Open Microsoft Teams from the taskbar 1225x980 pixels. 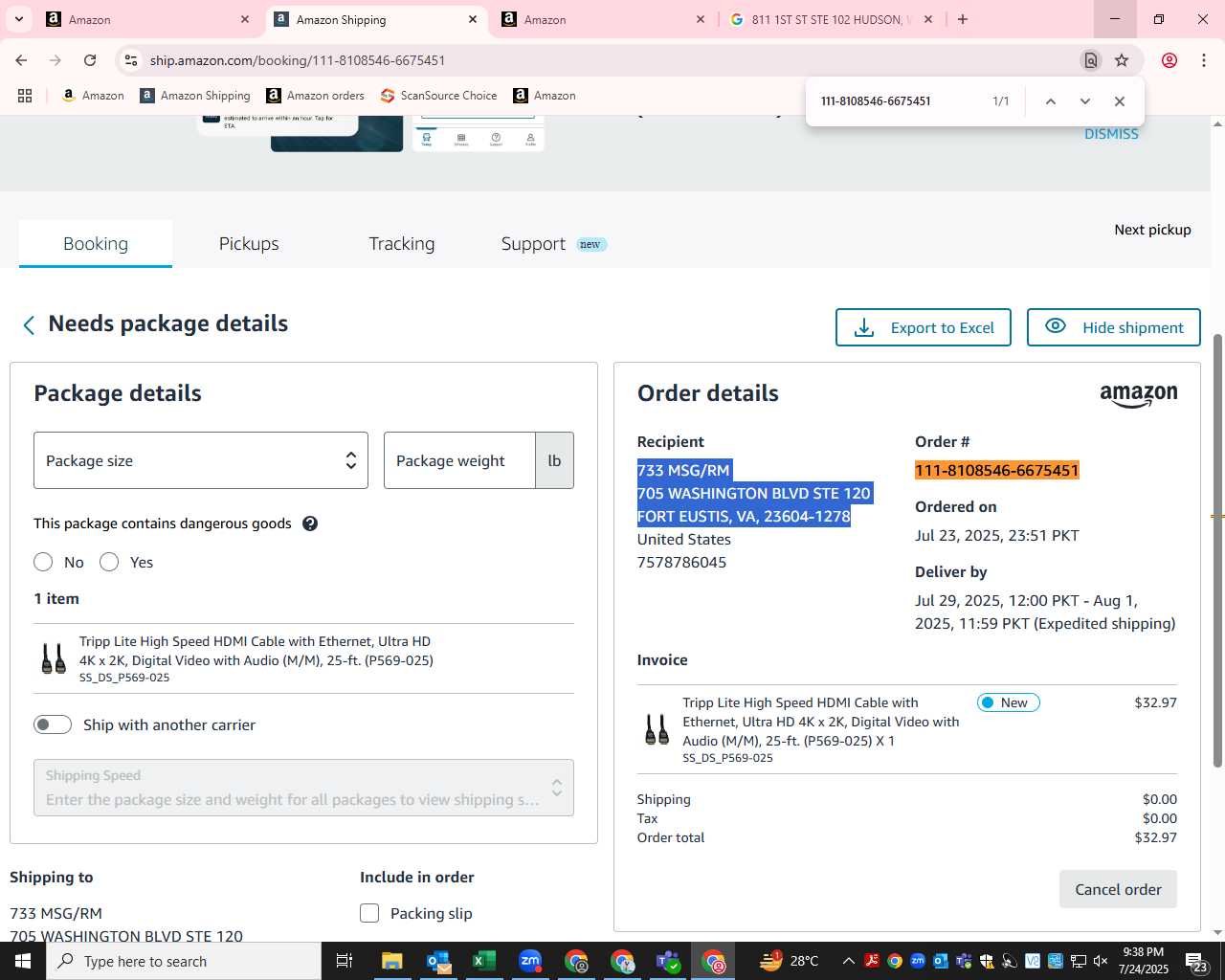coord(668,961)
